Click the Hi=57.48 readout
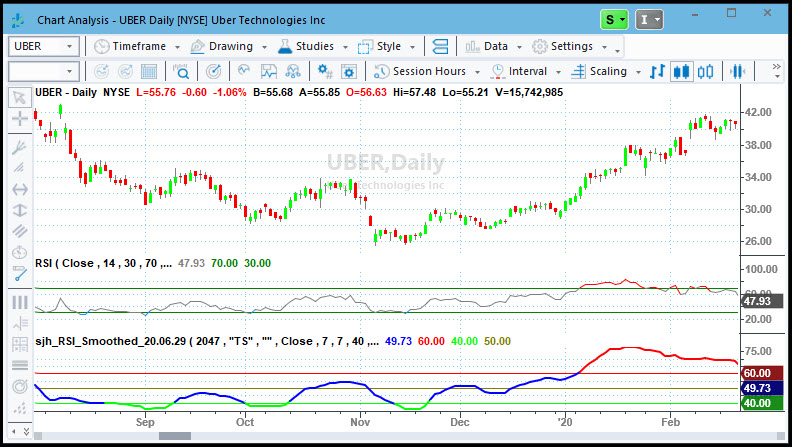This screenshot has height=447, width=792. (414, 92)
